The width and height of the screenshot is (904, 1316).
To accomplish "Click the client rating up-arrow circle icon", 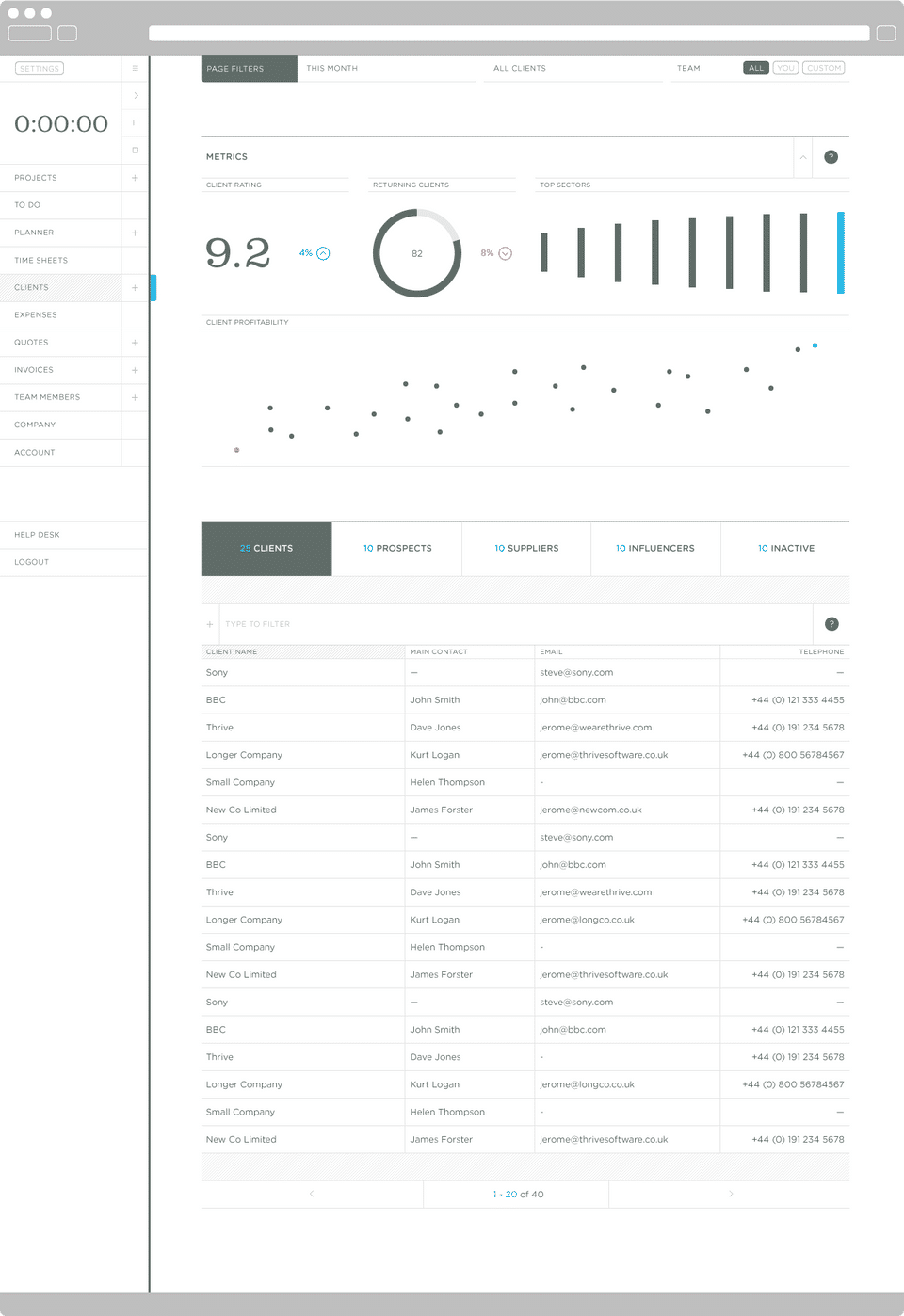I will click(x=323, y=253).
